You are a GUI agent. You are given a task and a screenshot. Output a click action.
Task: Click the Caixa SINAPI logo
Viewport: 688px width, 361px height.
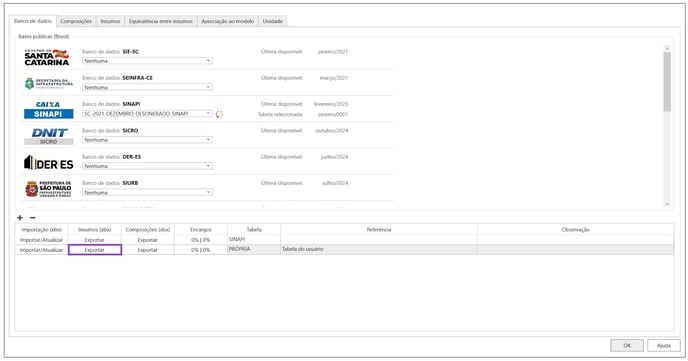48,110
